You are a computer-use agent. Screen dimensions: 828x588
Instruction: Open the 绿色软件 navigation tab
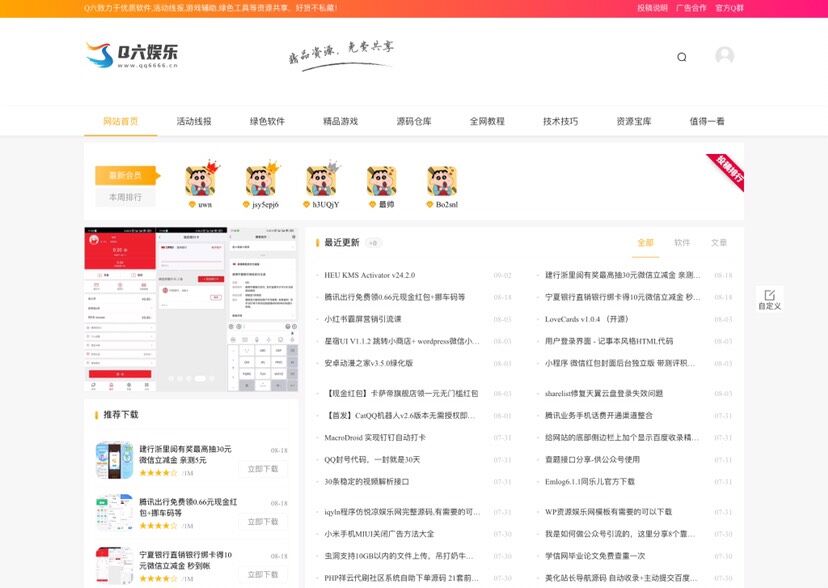(x=267, y=121)
